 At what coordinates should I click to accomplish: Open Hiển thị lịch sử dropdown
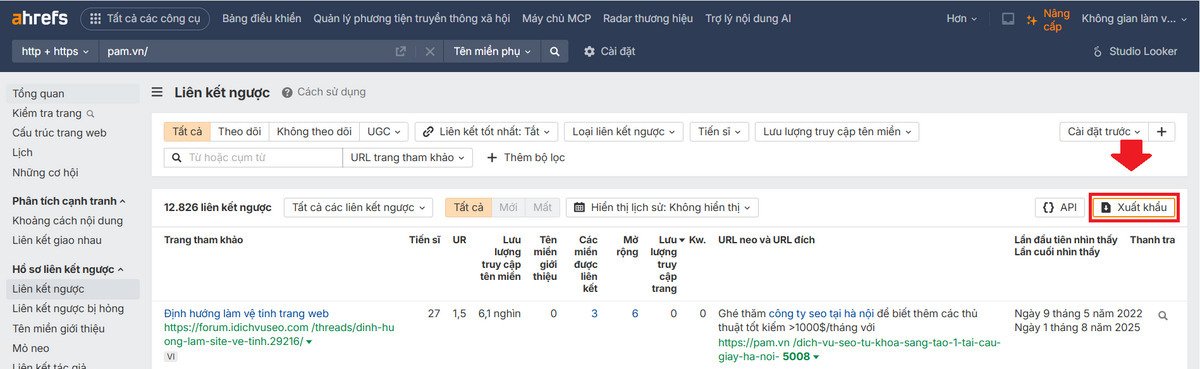[662, 207]
